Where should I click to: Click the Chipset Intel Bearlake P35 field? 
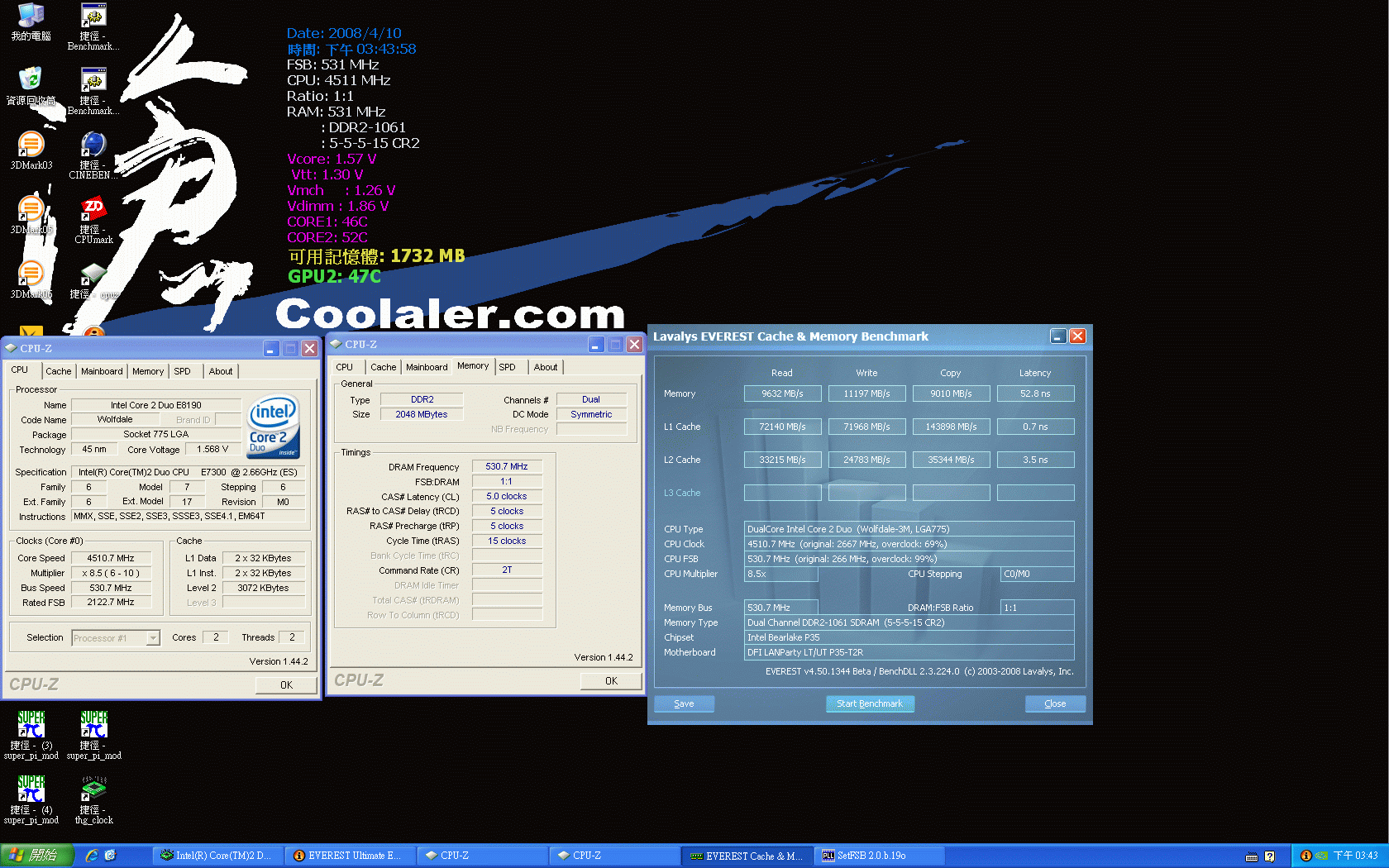coord(909,637)
